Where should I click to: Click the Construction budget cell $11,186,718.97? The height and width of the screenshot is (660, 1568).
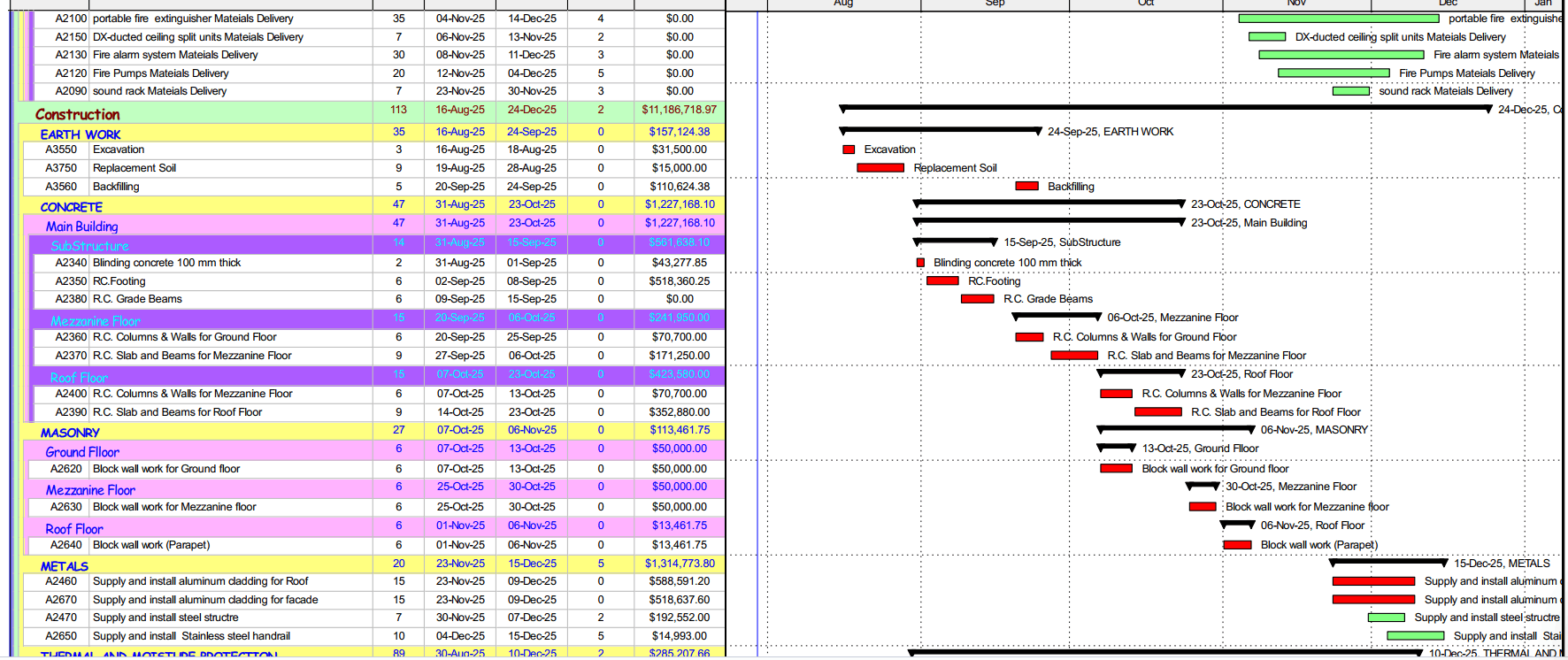tap(679, 110)
